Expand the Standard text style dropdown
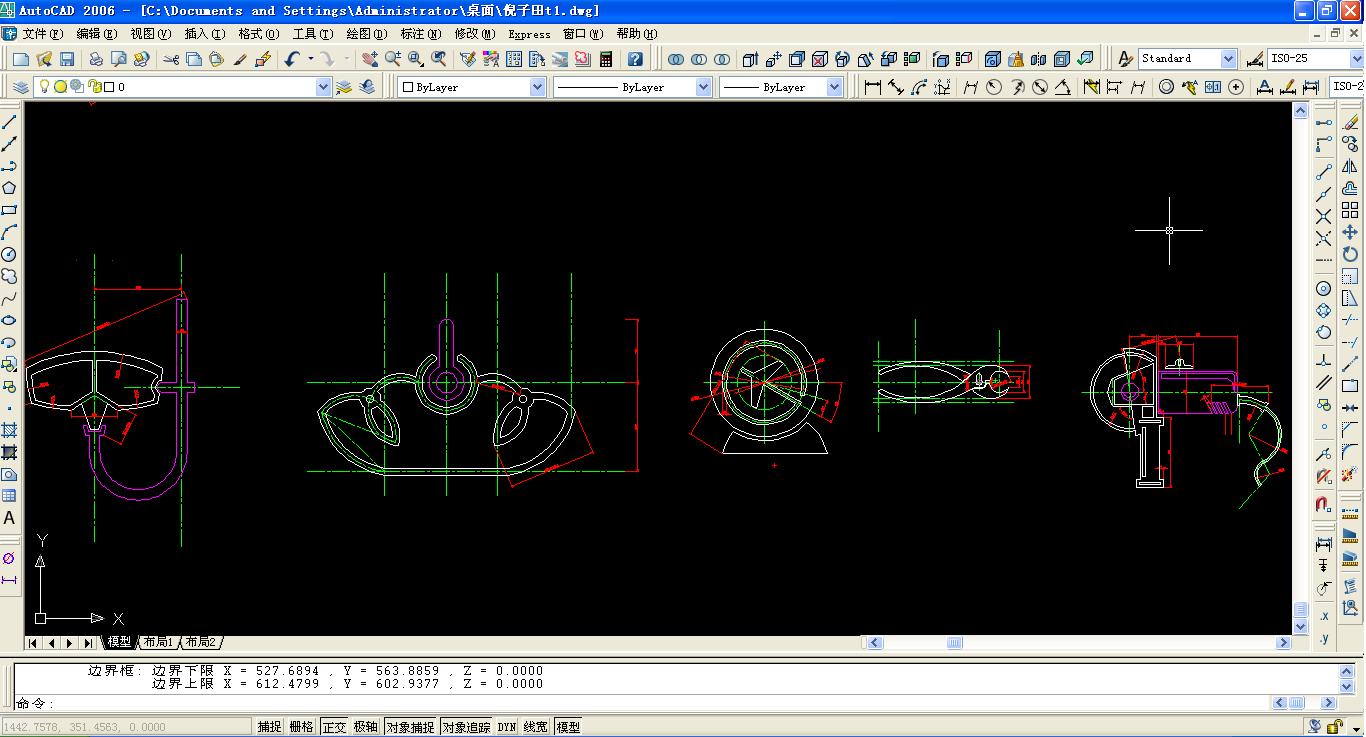The height and width of the screenshot is (737, 1366). point(1229,59)
